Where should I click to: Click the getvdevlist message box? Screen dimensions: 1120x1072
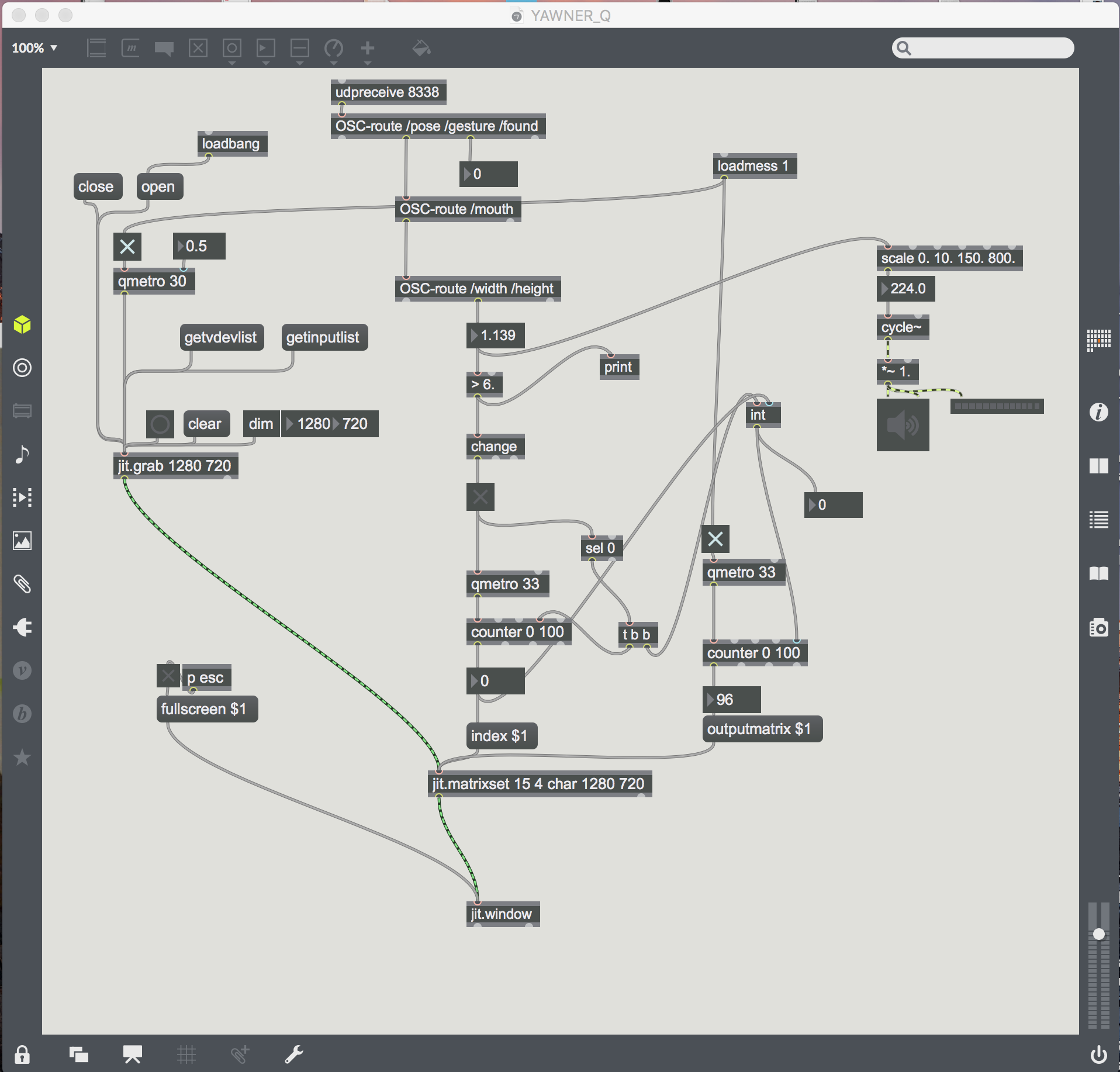[x=221, y=338]
